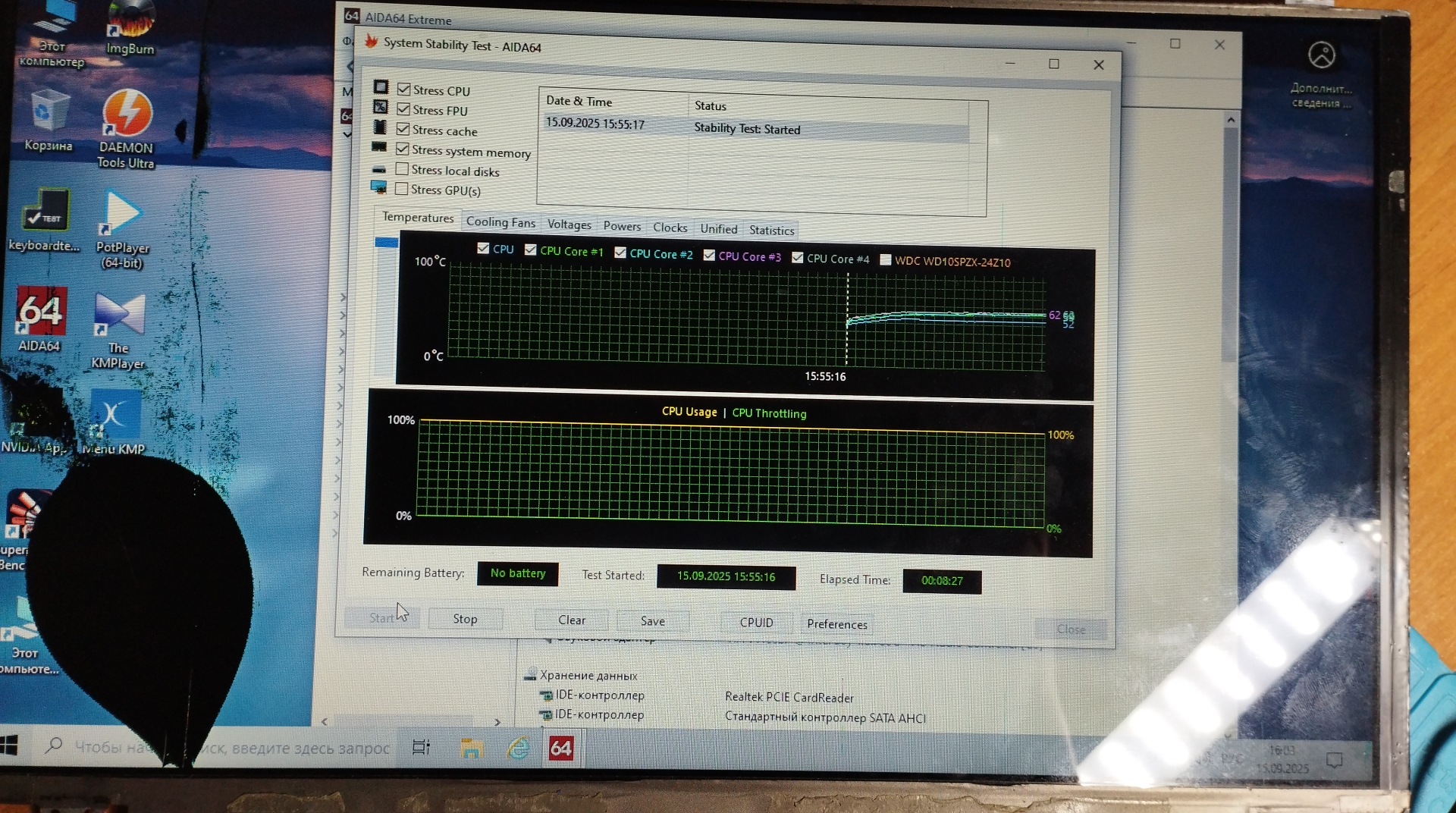Disable the Stress CPU checkbox
The width and height of the screenshot is (1456, 813).
[404, 89]
